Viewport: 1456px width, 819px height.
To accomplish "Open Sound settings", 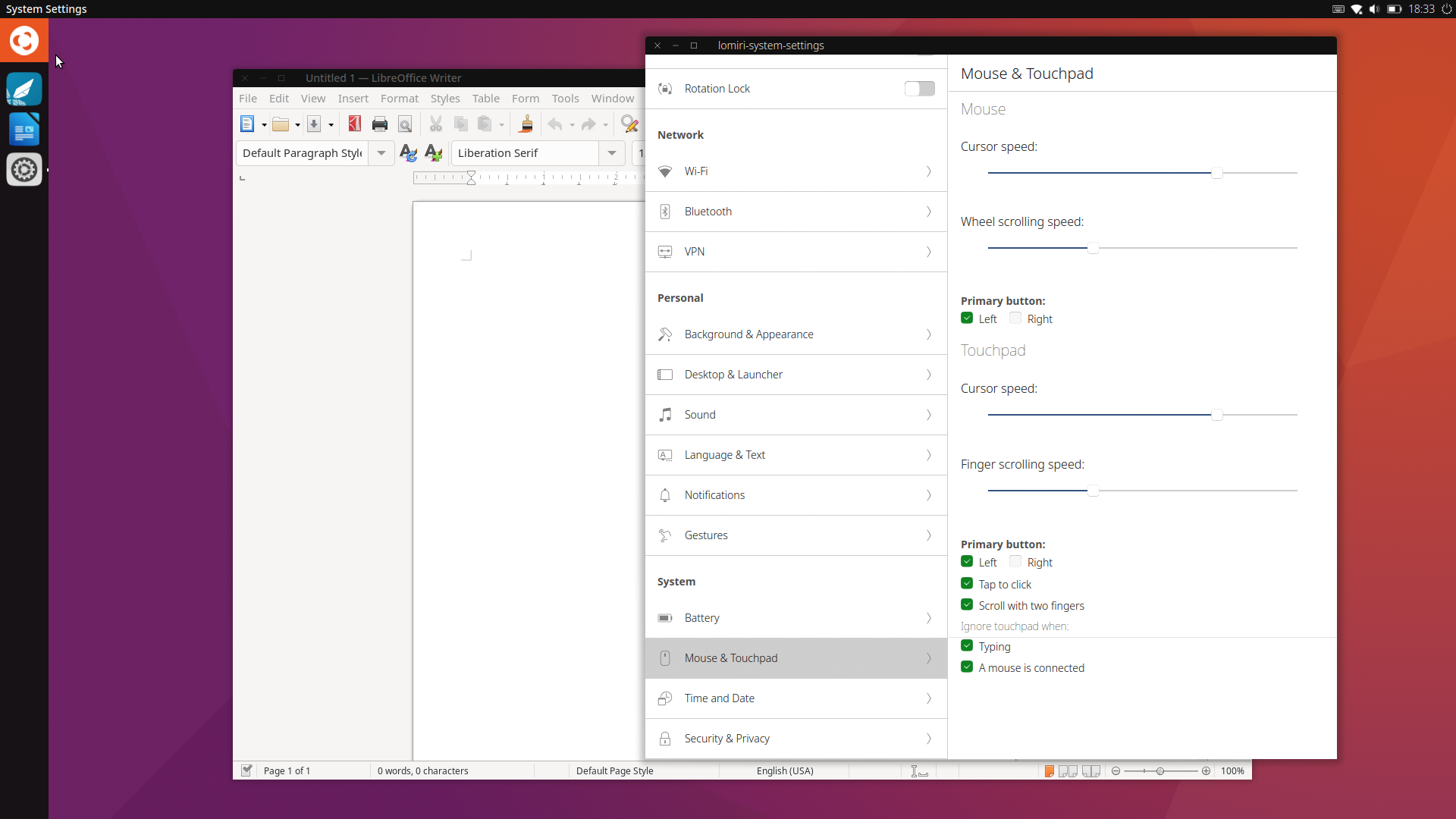I will 796,415.
